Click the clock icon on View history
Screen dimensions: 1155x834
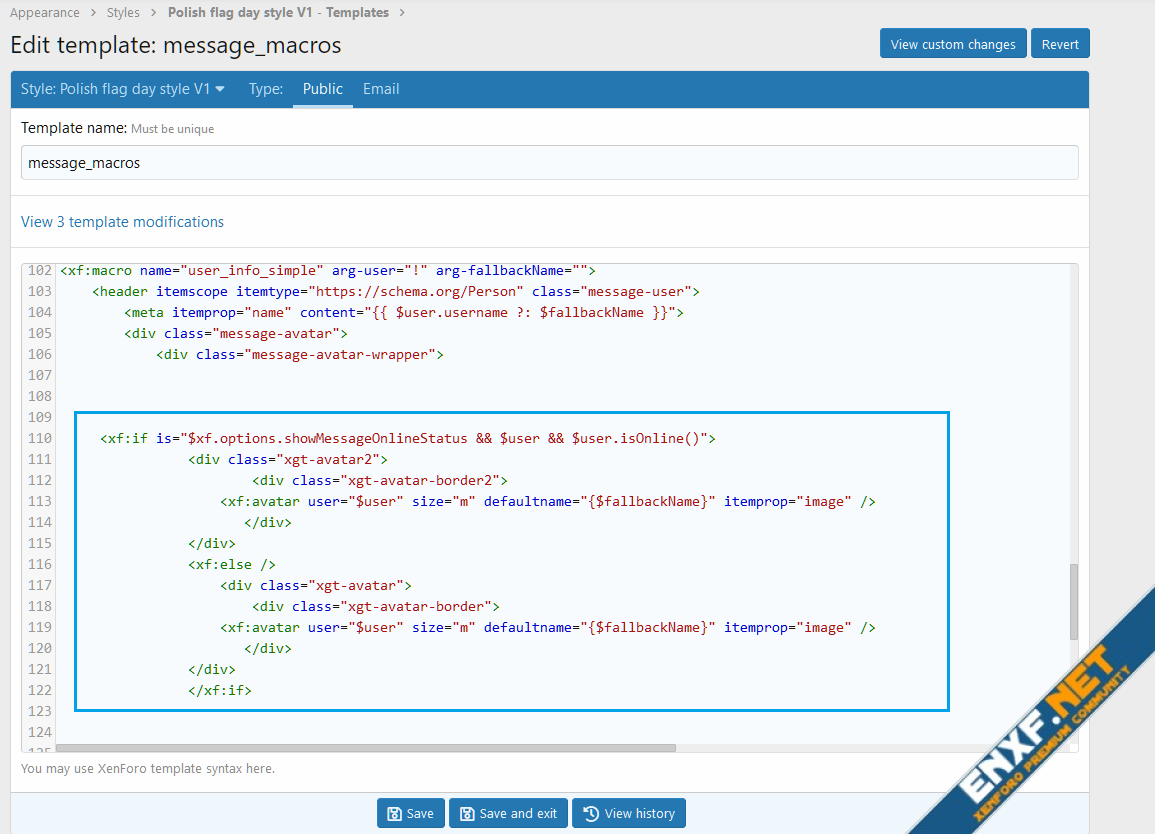point(591,814)
